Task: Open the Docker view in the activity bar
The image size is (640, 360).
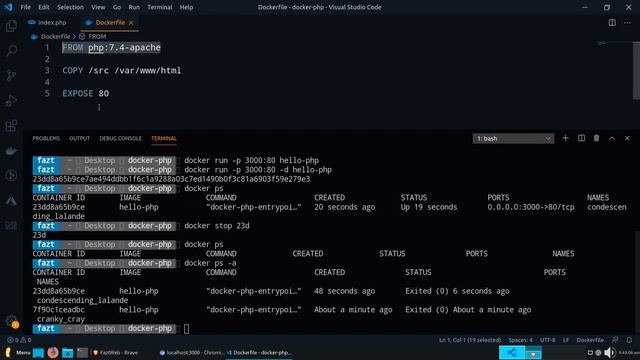Action: click(x=11, y=151)
